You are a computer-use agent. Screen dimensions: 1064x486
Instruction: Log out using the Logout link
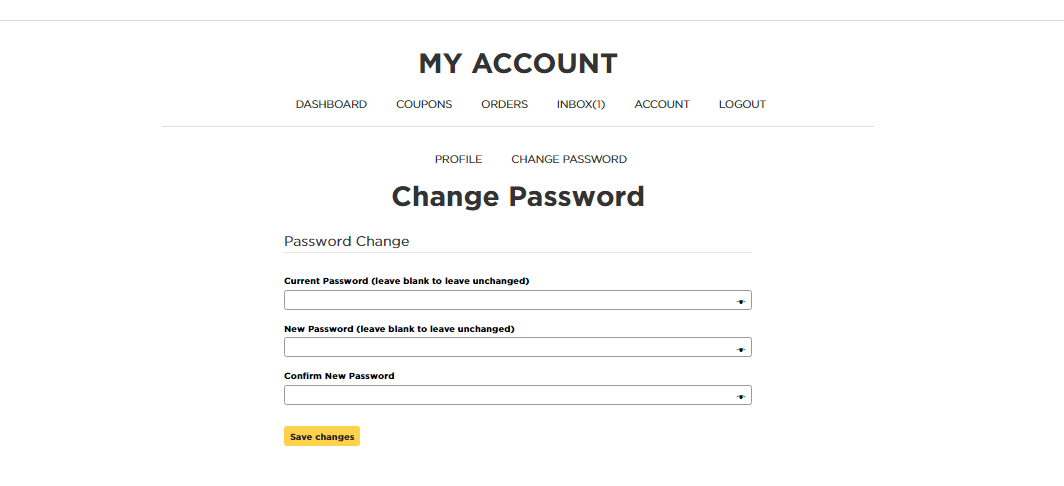(x=742, y=104)
